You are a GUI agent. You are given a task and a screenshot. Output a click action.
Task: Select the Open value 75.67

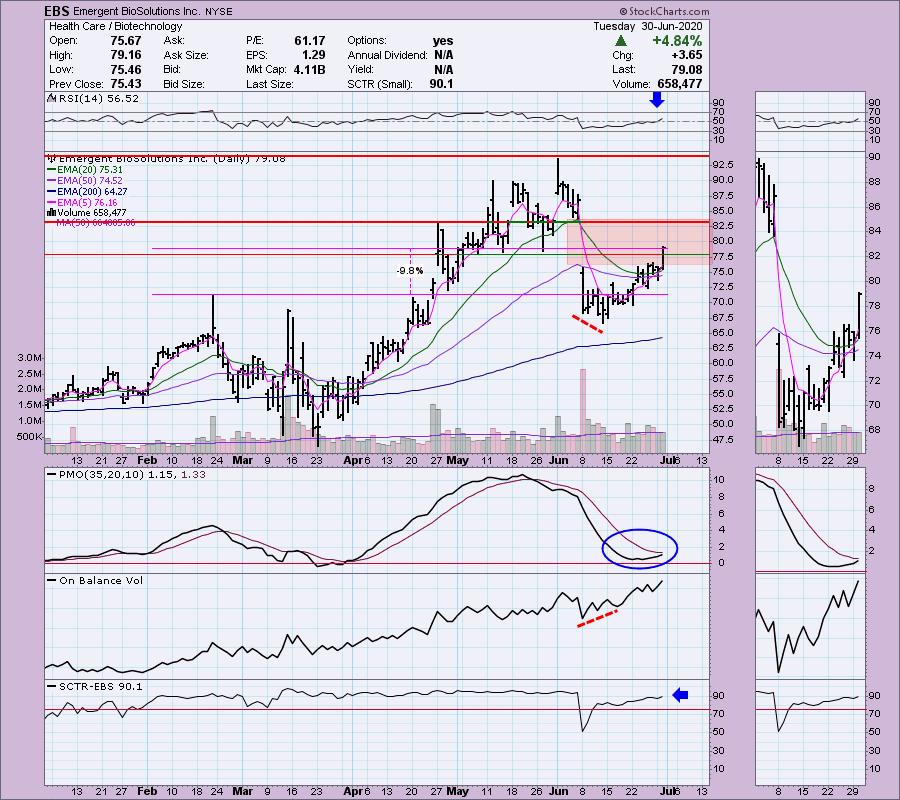tap(126, 41)
